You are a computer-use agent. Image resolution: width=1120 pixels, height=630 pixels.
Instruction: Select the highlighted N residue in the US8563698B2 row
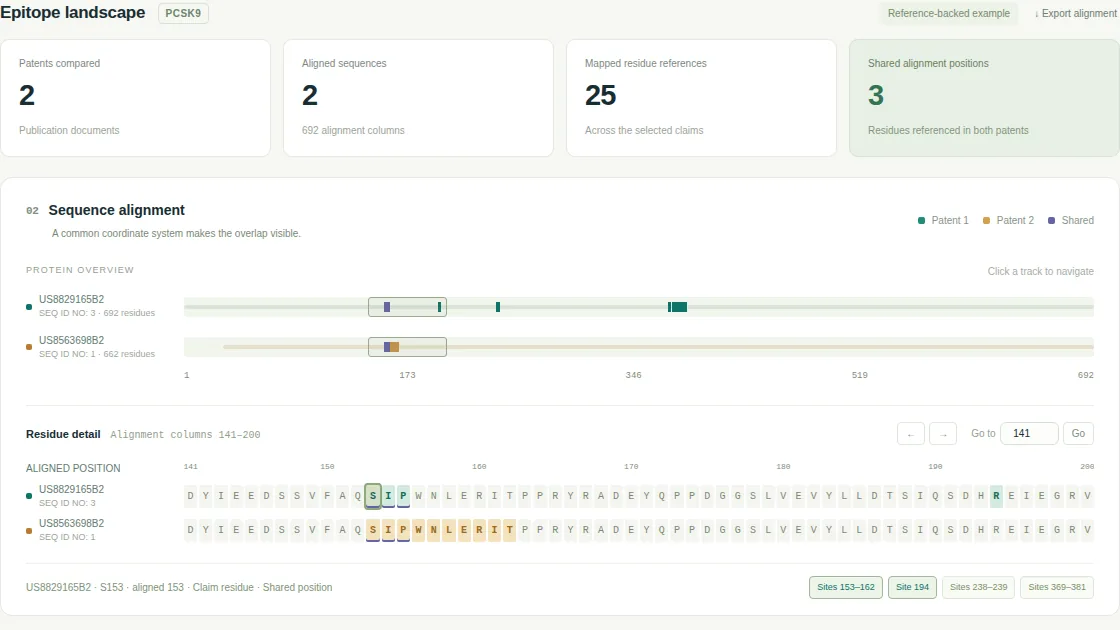click(434, 530)
